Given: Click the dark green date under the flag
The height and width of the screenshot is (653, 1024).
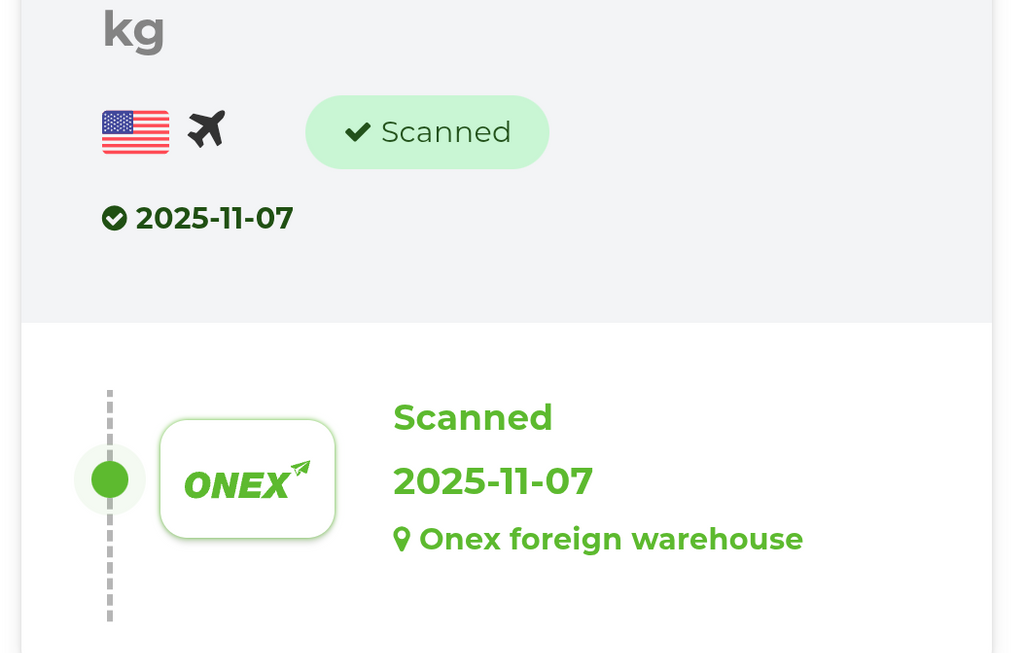Looking at the screenshot, I should coord(214,218).
